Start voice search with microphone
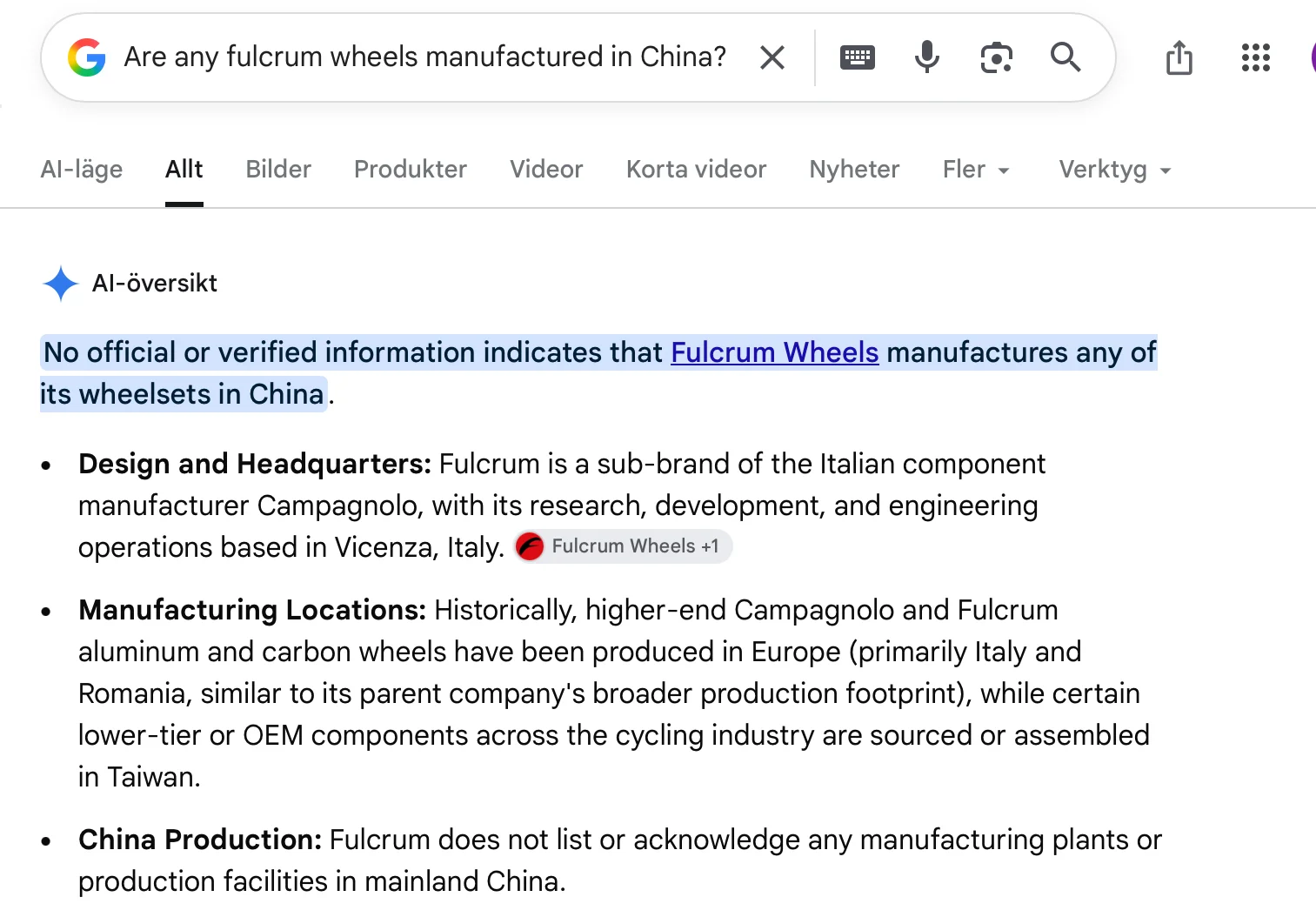This screenshot has height=917, width=1316. (927, 57)
